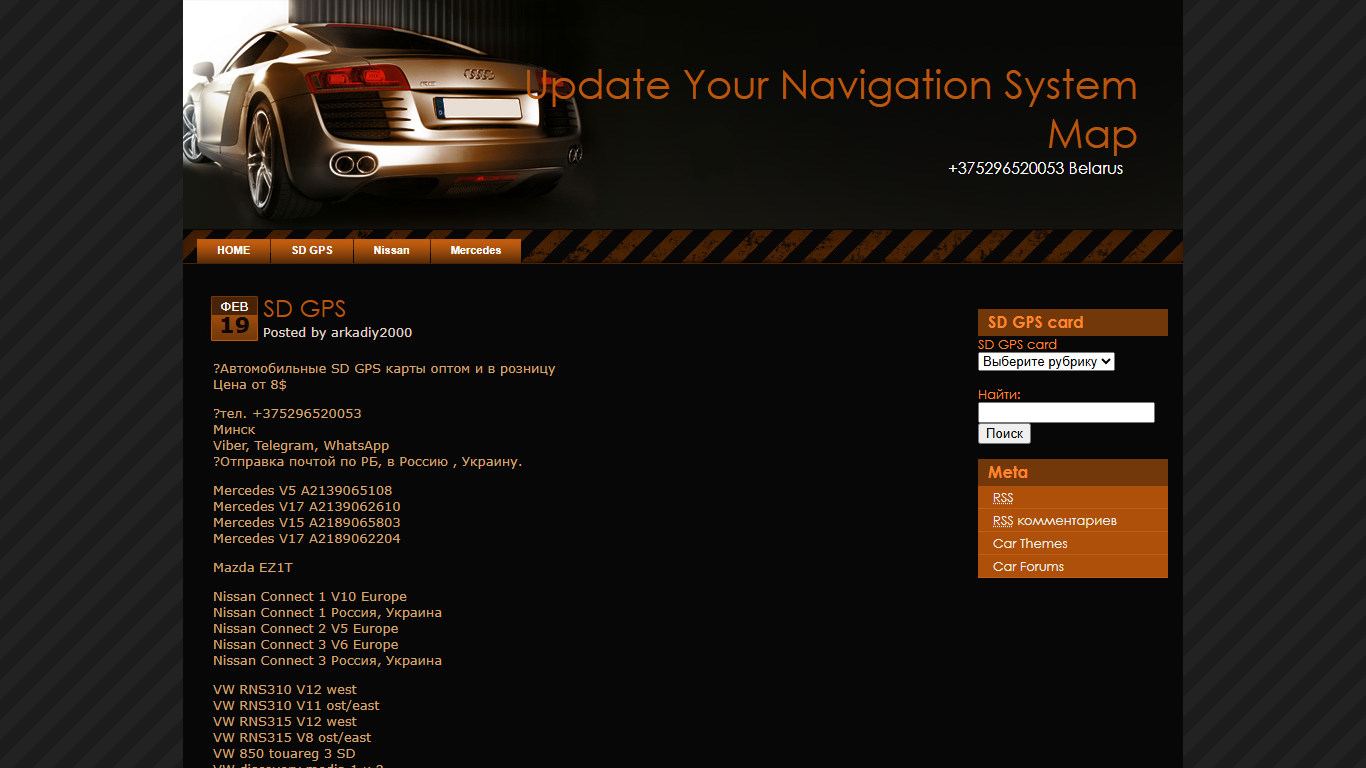Image resolution: width=1366 pixels, height=768 pixels.
Task: Select the 'Mercedes V17 A2189062204' line
Action: point(307,539)
